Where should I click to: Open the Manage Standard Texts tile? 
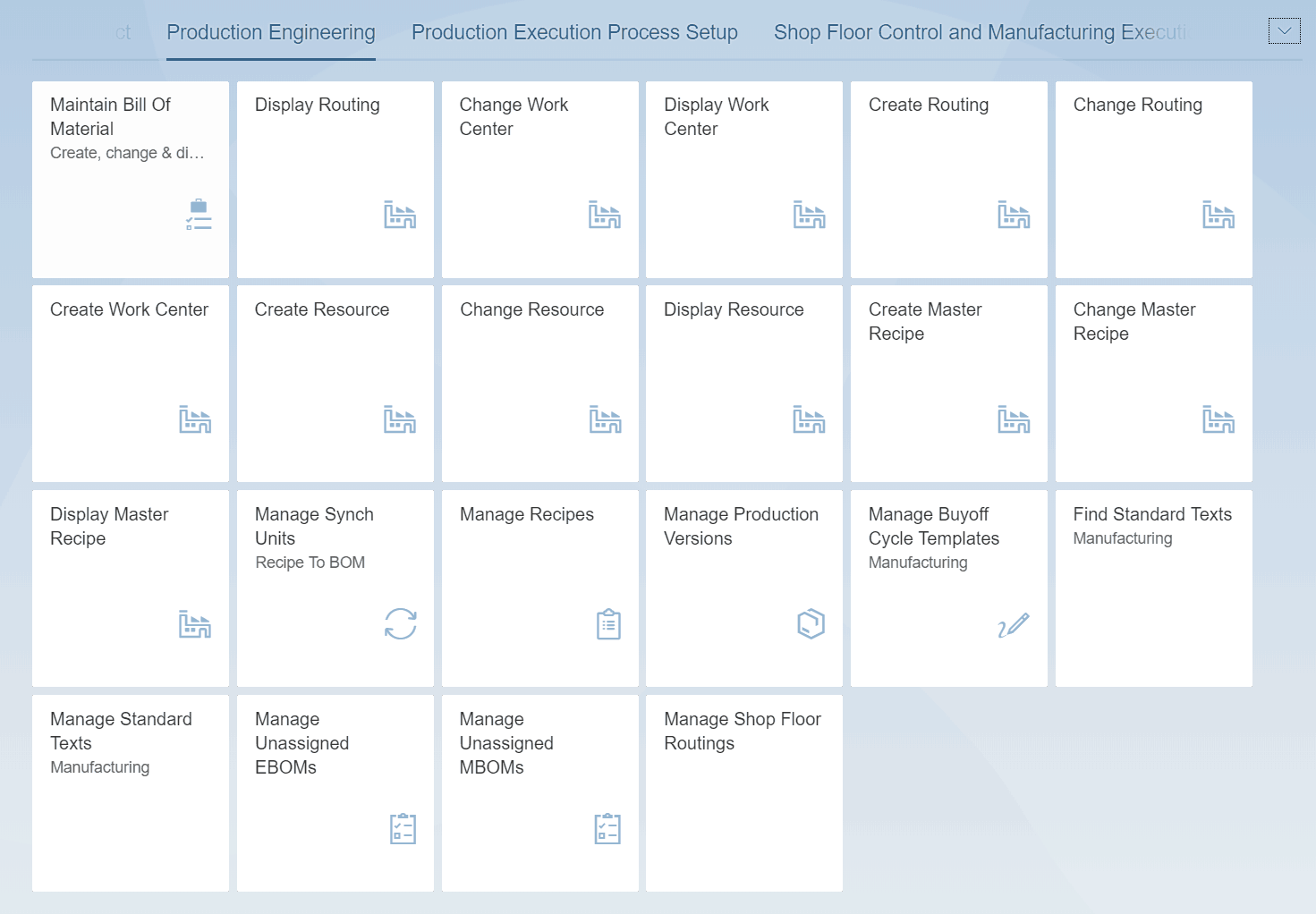(131, 793)
